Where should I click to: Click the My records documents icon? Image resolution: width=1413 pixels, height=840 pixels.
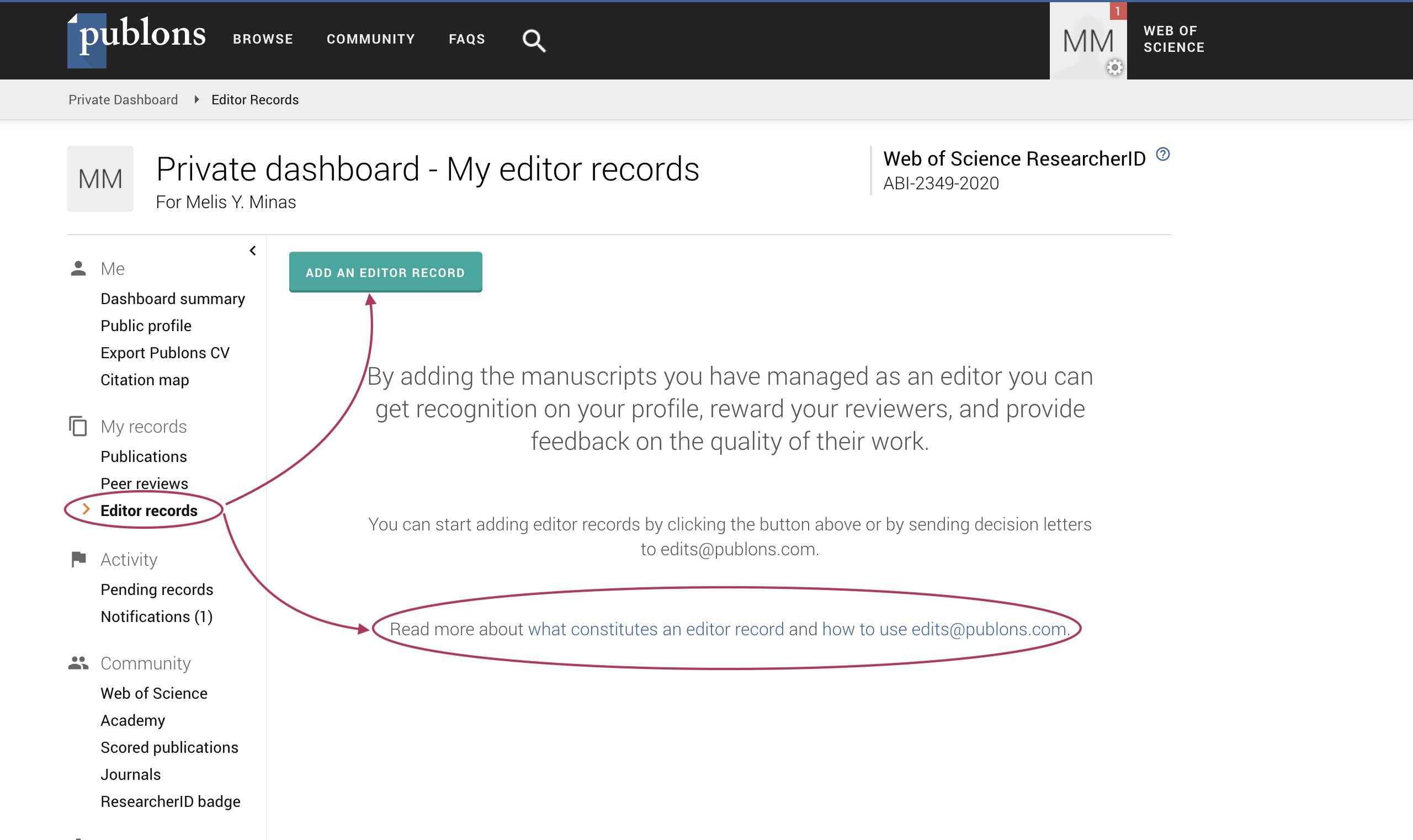[78, 426]
